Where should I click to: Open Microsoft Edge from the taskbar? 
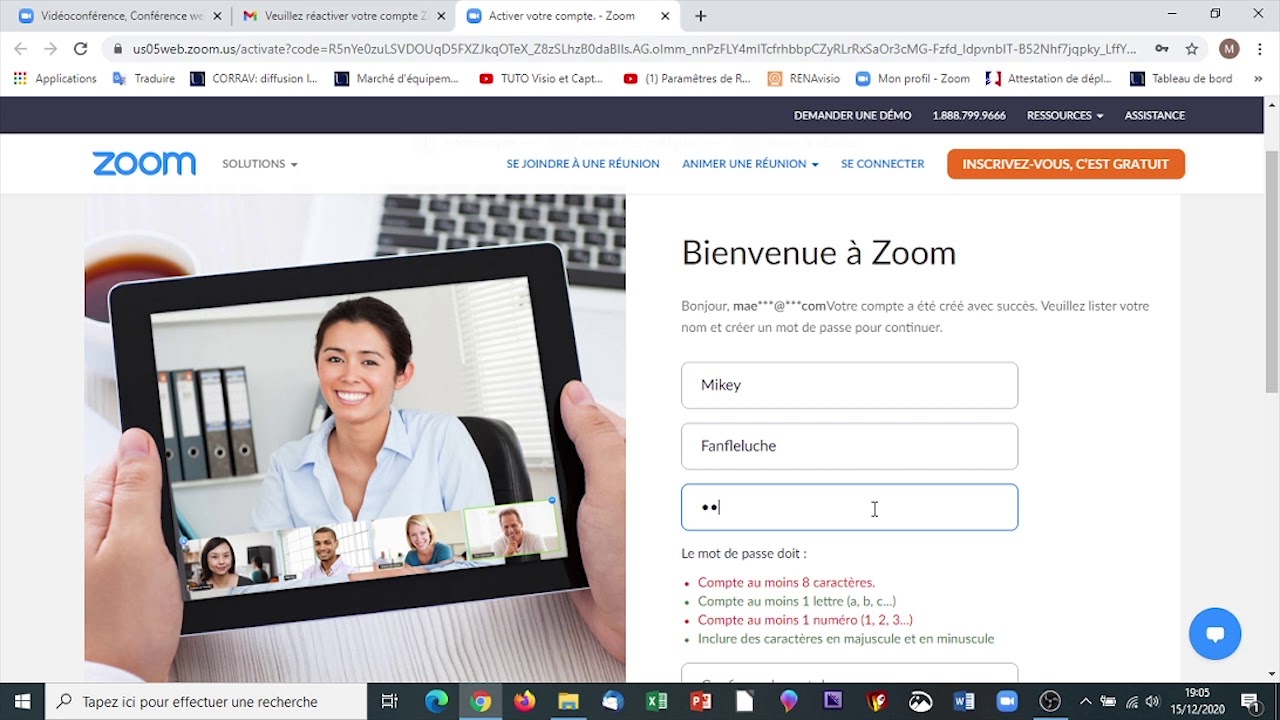pyautogui.click(x=437, y=701)
